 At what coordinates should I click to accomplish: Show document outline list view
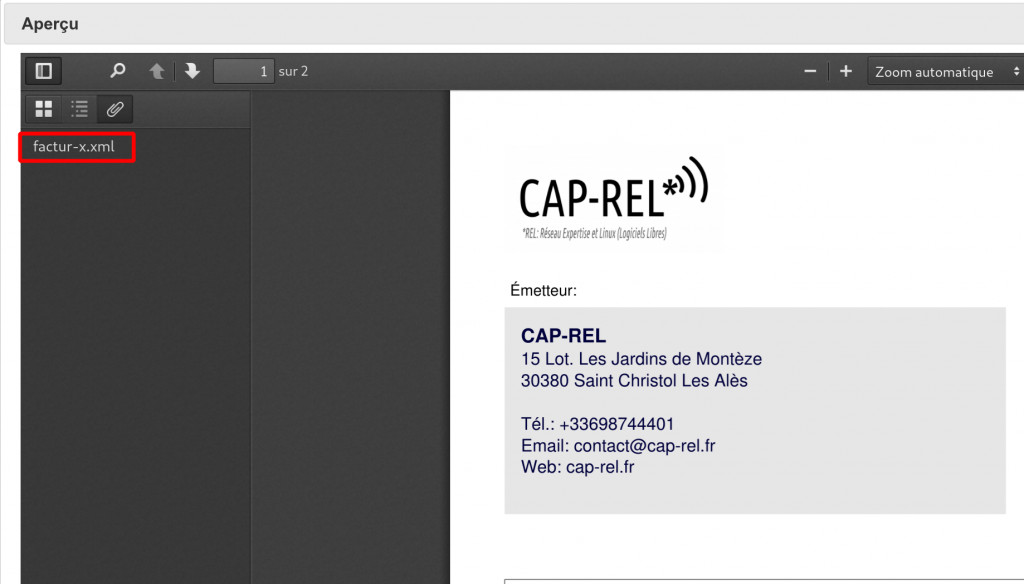click(x=80, y=109)
